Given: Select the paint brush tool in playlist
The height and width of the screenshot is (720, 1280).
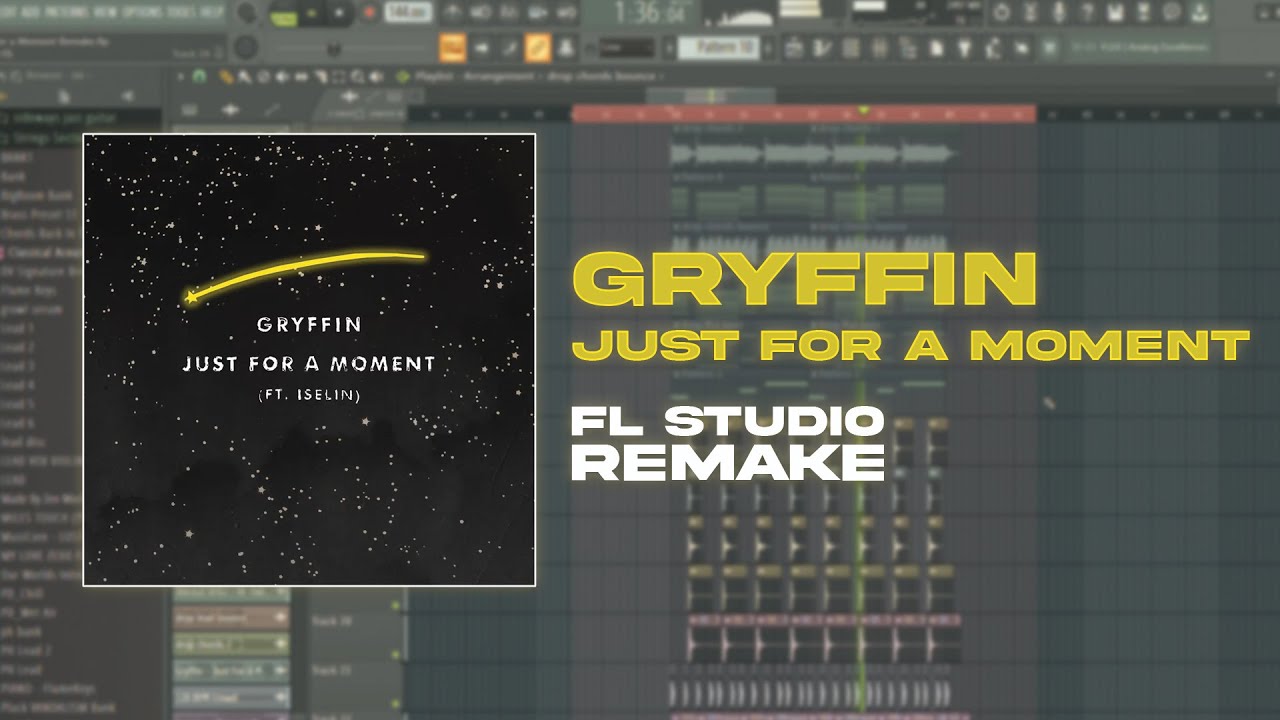Looking at the screenshot, I should click(x=243, y=76).
